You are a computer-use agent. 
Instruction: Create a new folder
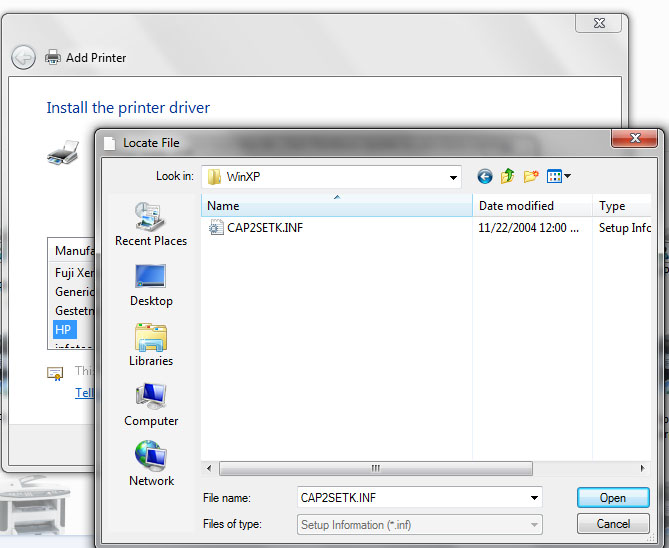531,176
